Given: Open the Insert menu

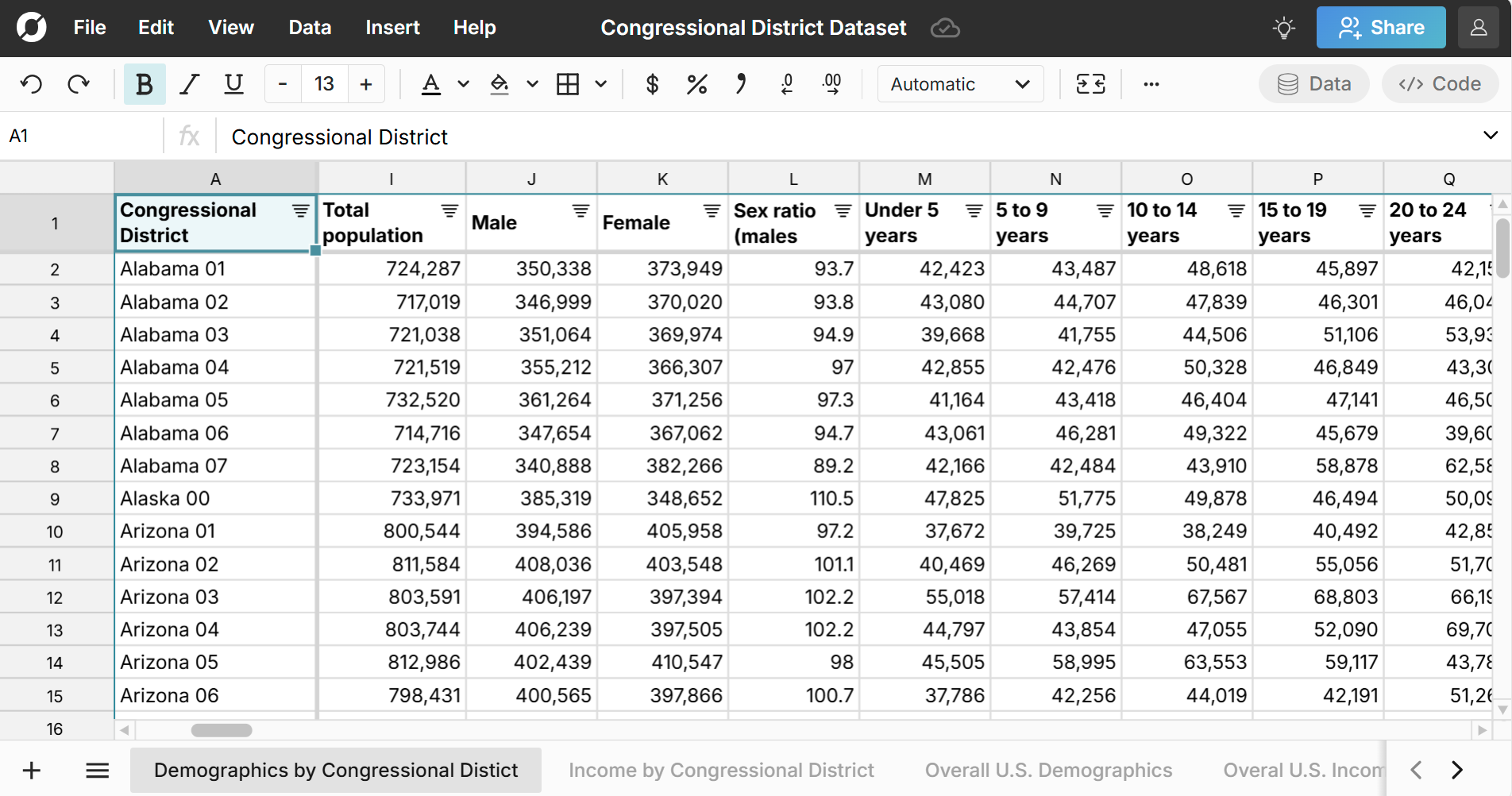Looking at the screenshot, I should coord(392,27).
